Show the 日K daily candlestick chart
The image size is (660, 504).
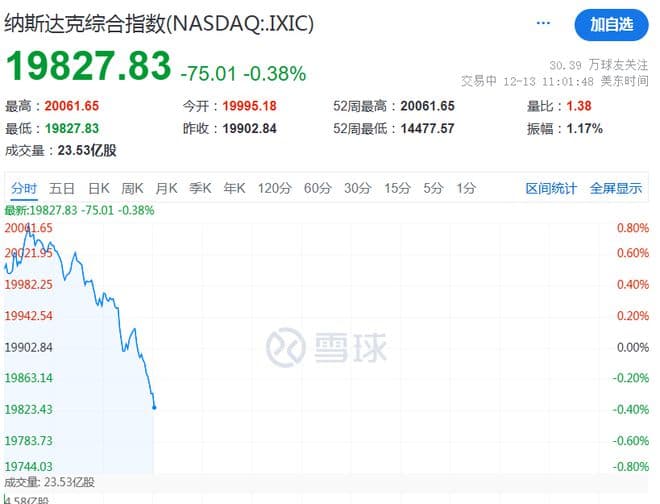(x=98, y=188)
